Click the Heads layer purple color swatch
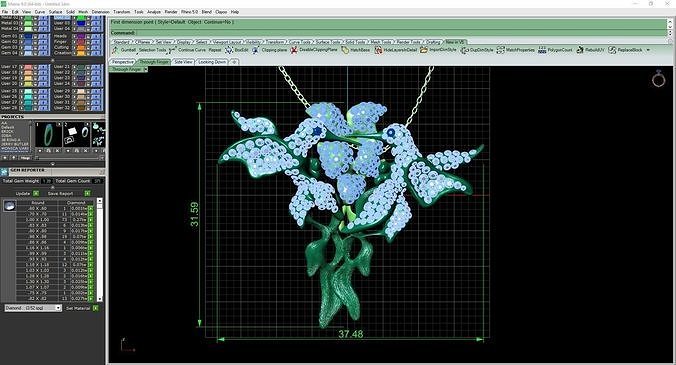This screenshot has width=676, height=365. pyautogui.click(x=81, y=37)
